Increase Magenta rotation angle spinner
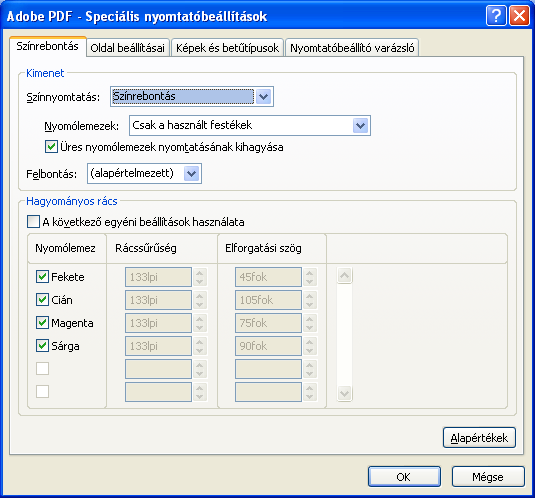Image resolution: width=535 pixels, height=498 pixels. (x=309, y=319)
